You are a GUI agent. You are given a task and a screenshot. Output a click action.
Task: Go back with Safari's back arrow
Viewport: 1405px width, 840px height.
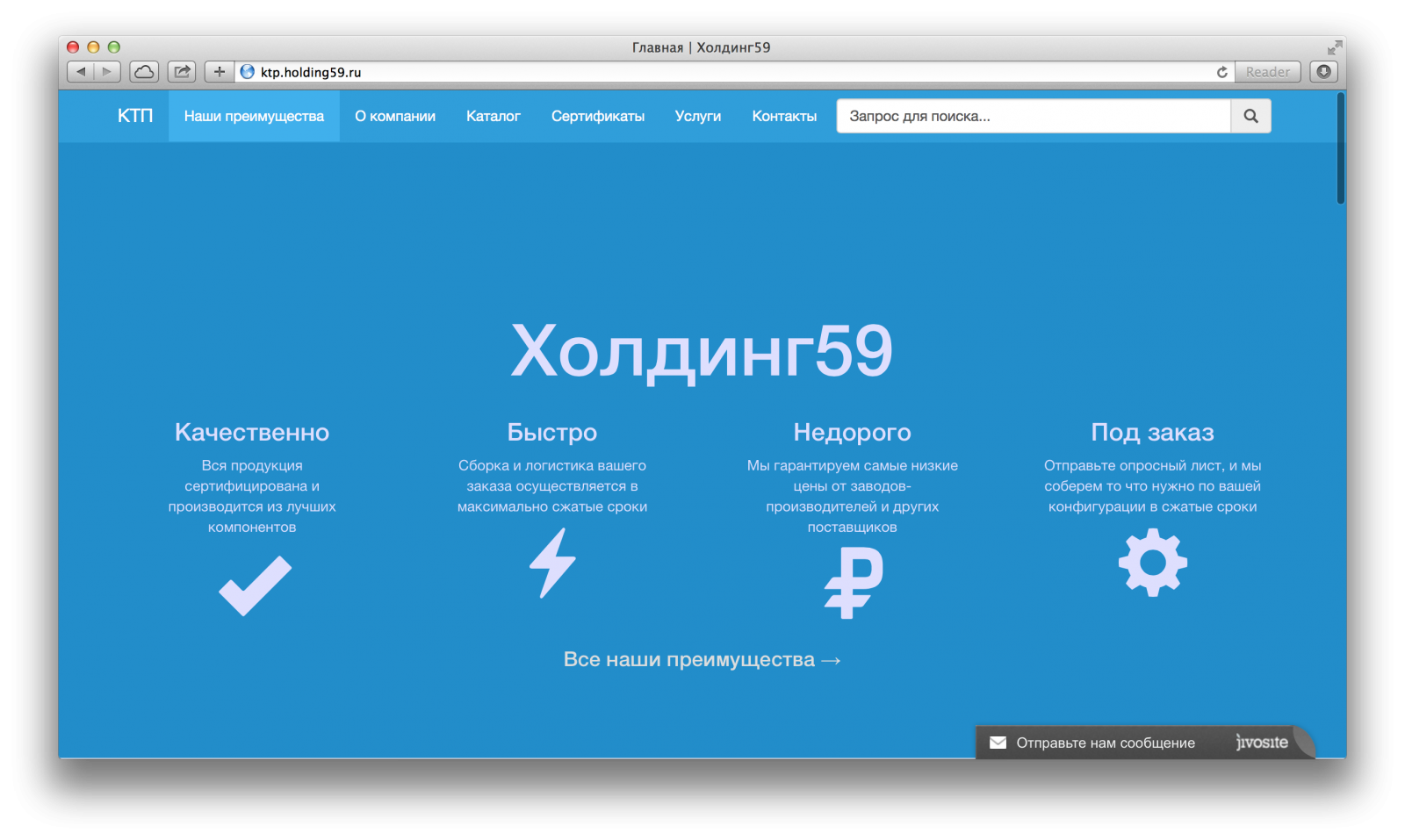(x=81, y=72)
